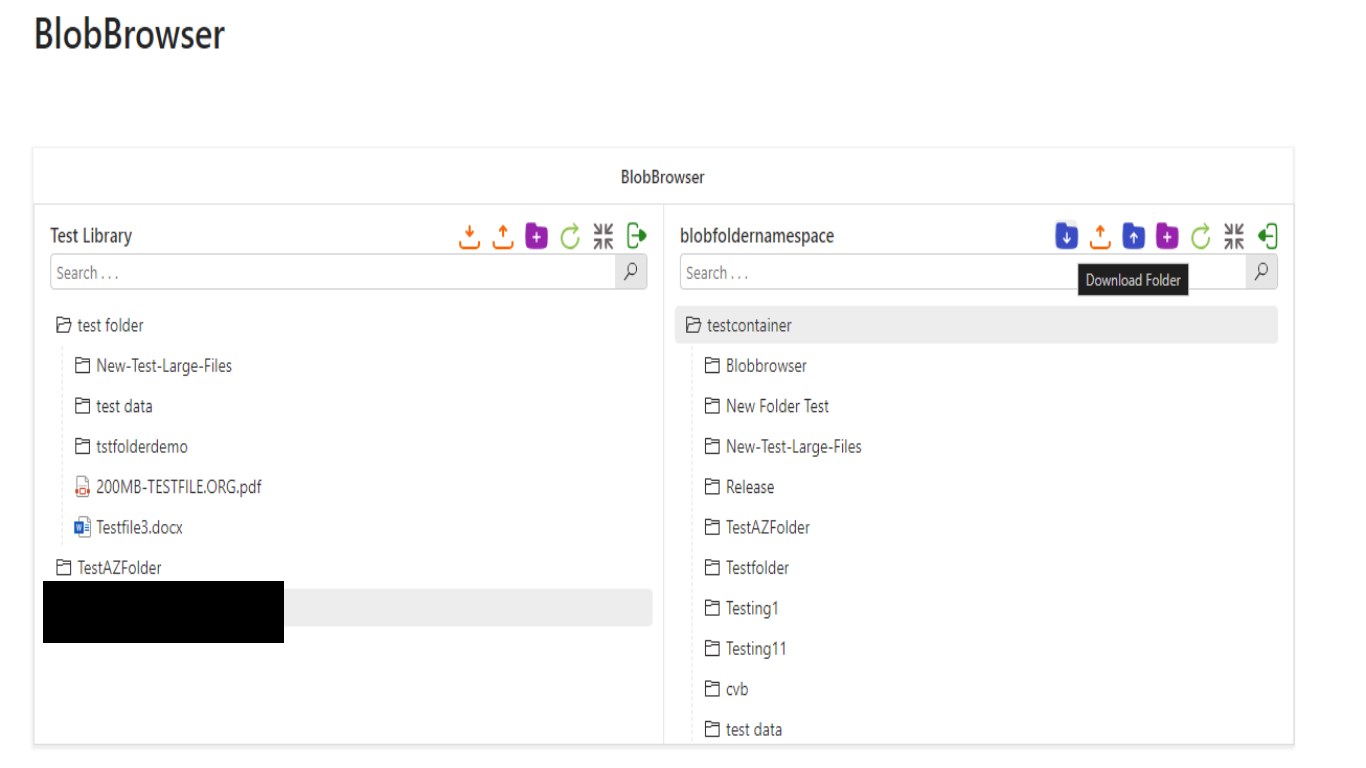
Task: Refresh the Test Library panel
Action: click(x=570, y=237)
